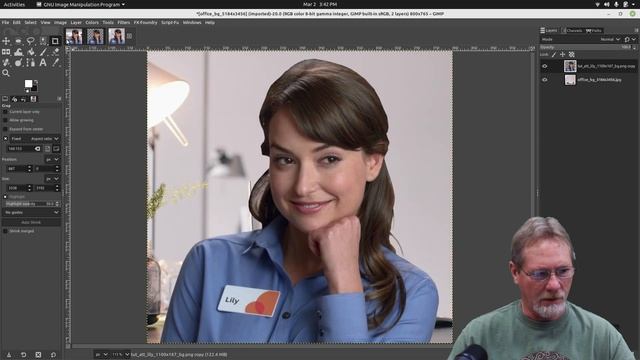The image size is (640, 360).
Task: Delete tool preset icon at bottom
Action: click(x=38, y=355)
